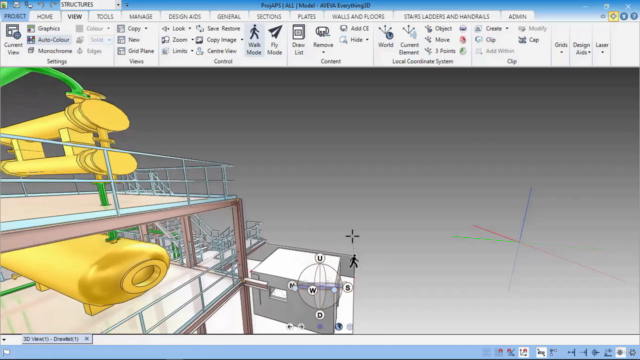Click the undo icon in quick access
This screenshot has width=640, height=360.
pyautogui.click(x=41, y=4)
